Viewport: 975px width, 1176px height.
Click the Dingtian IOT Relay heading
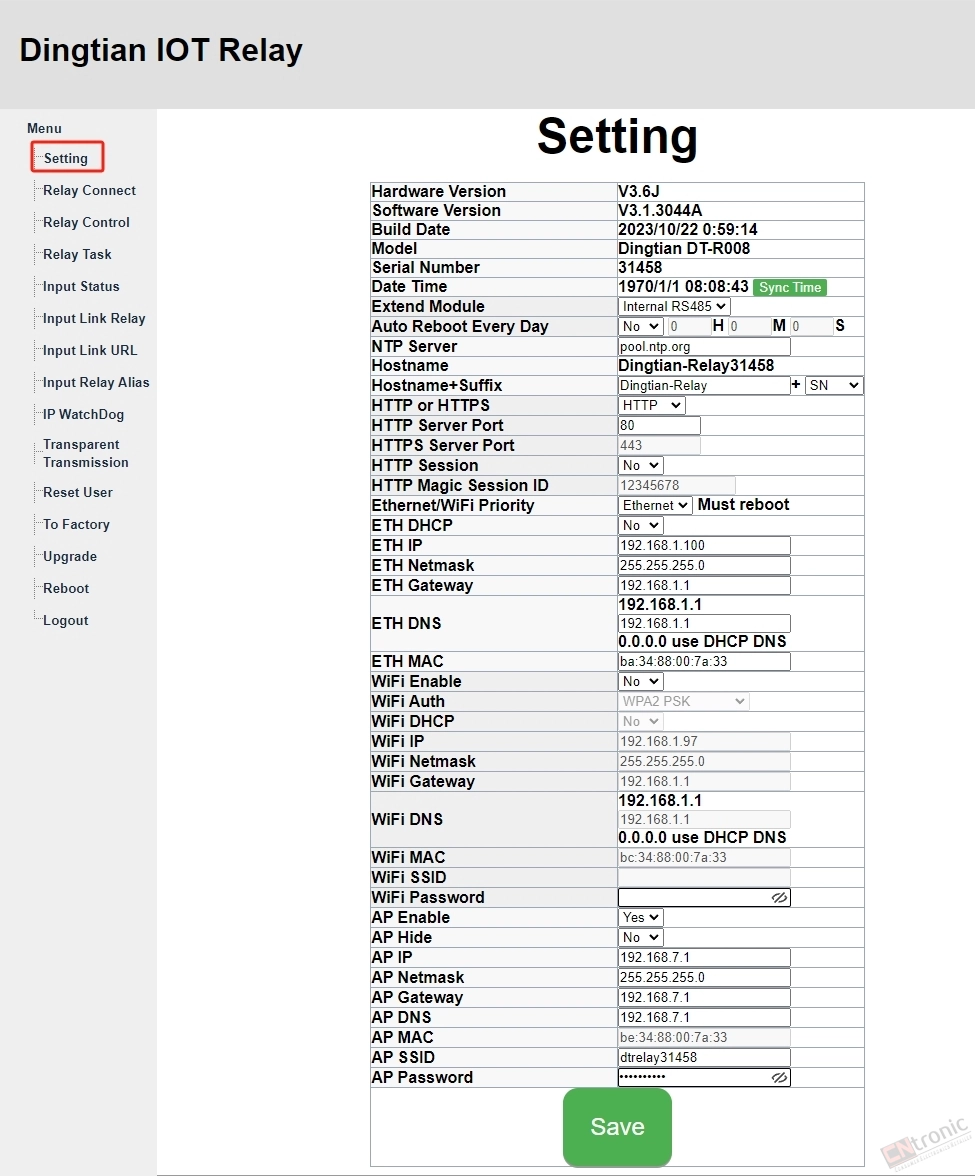160,50
